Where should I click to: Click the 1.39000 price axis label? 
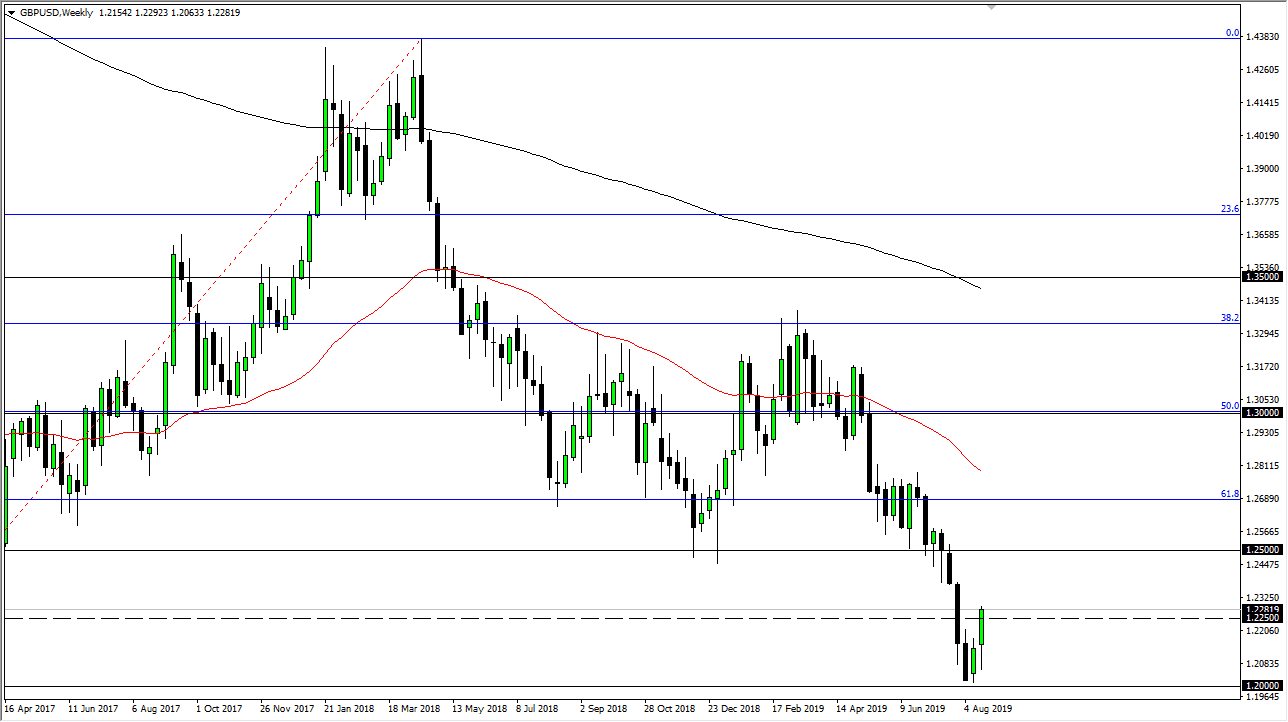[1264, 169]
